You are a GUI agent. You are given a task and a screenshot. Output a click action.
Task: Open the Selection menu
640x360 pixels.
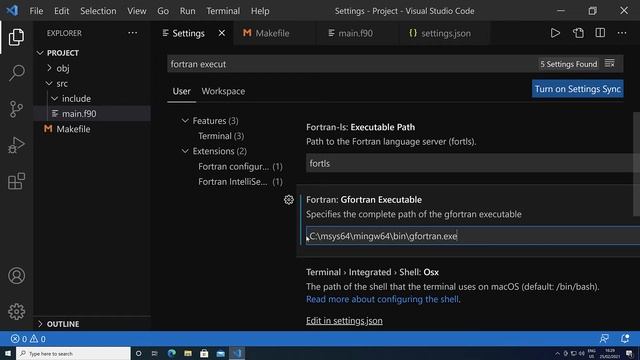point(98,11)
